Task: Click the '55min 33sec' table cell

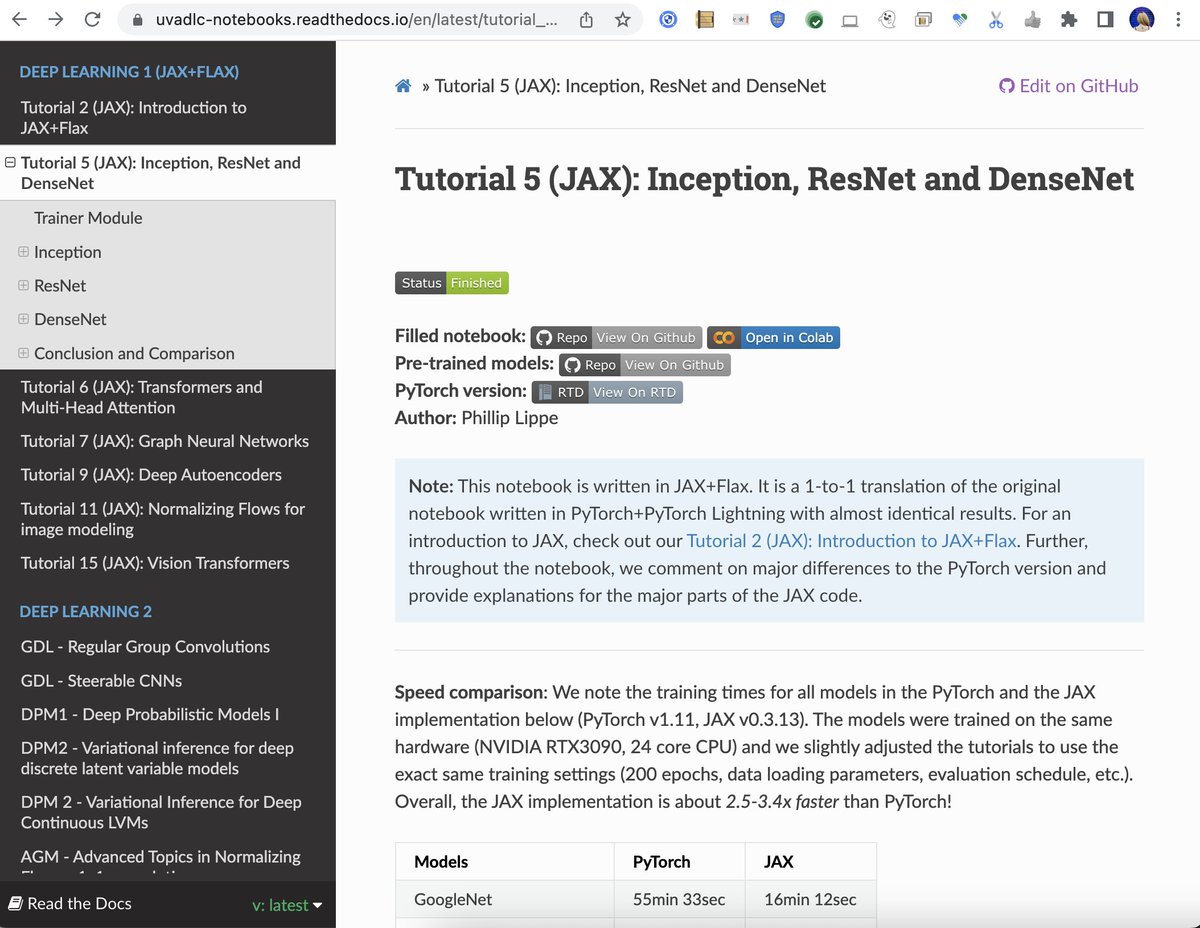Action: (680, 900)
